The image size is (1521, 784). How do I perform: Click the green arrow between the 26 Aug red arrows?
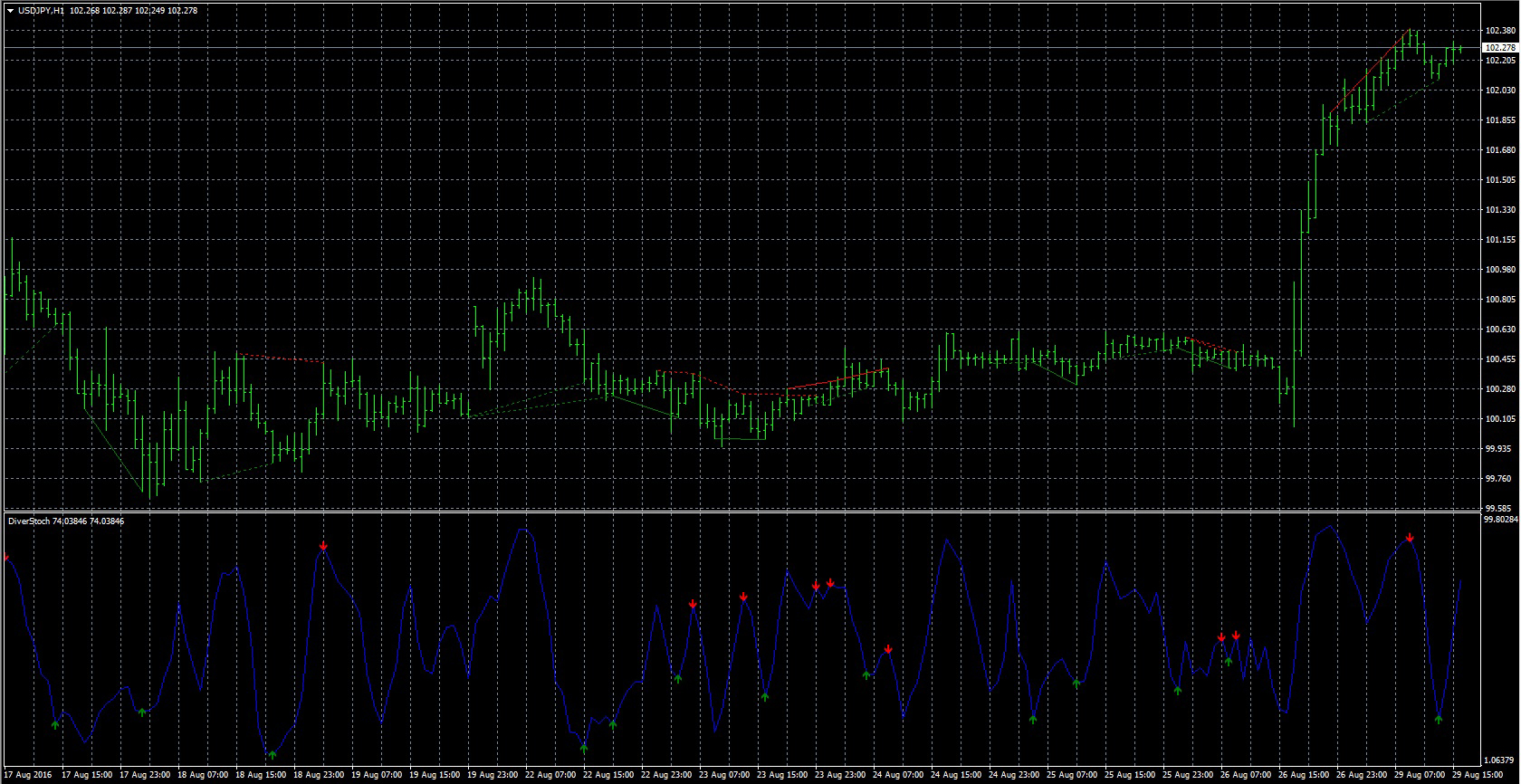tap(1229, 661)
